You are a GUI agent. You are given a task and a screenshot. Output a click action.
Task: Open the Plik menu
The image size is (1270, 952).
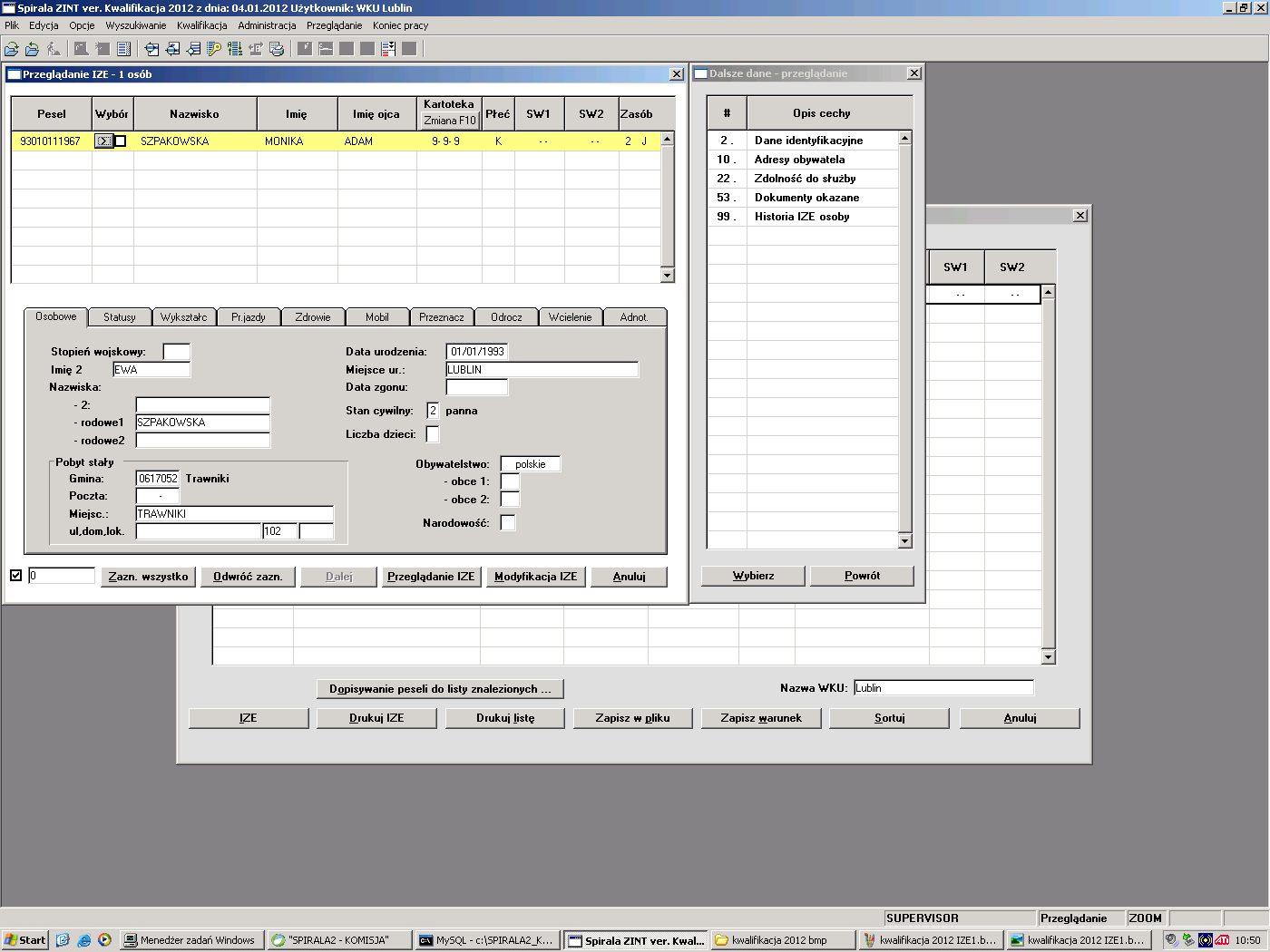pyautogui.click(x=12, y=25)
